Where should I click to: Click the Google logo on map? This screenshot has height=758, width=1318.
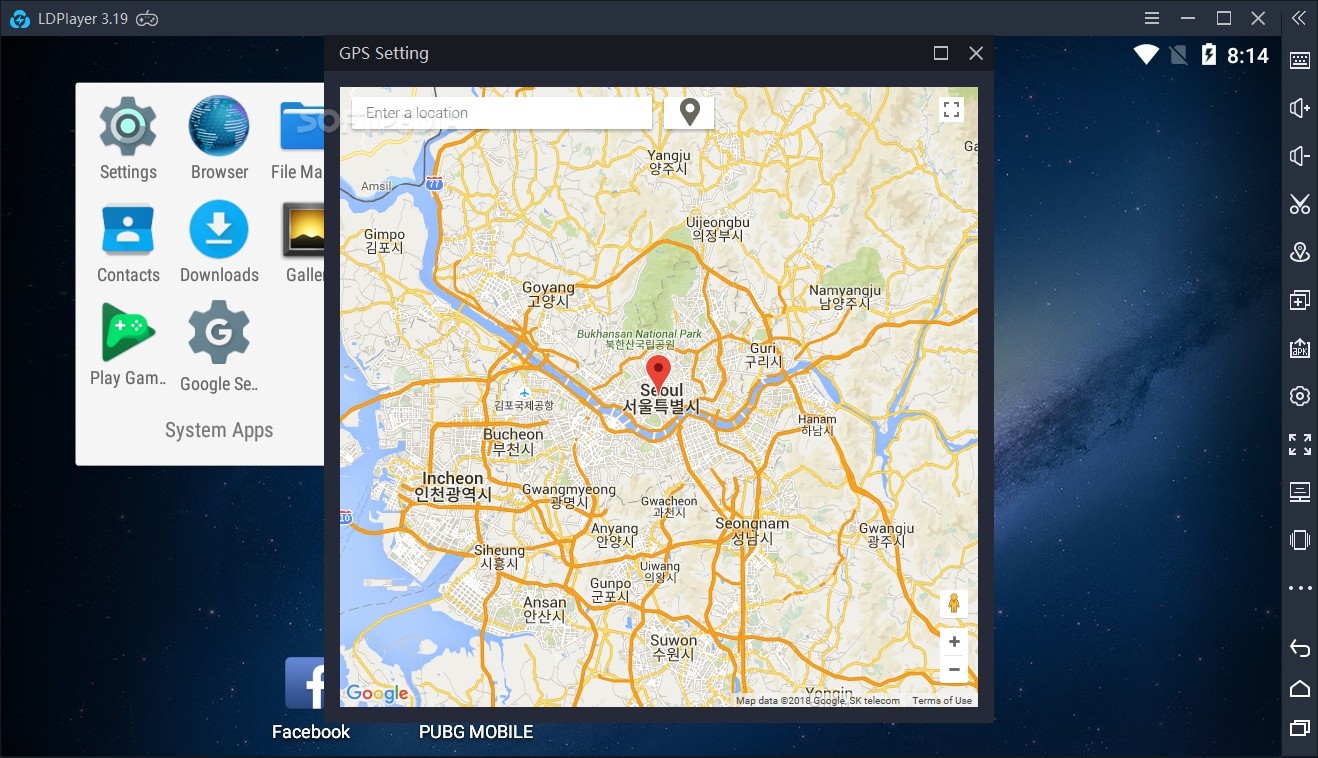point(377,693)
